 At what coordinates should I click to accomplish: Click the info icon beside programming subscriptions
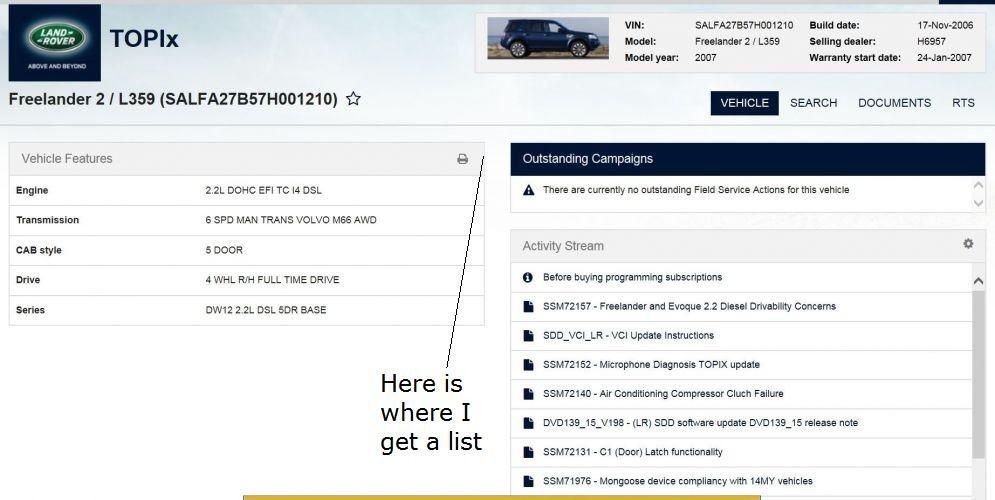tap(527, 277)
